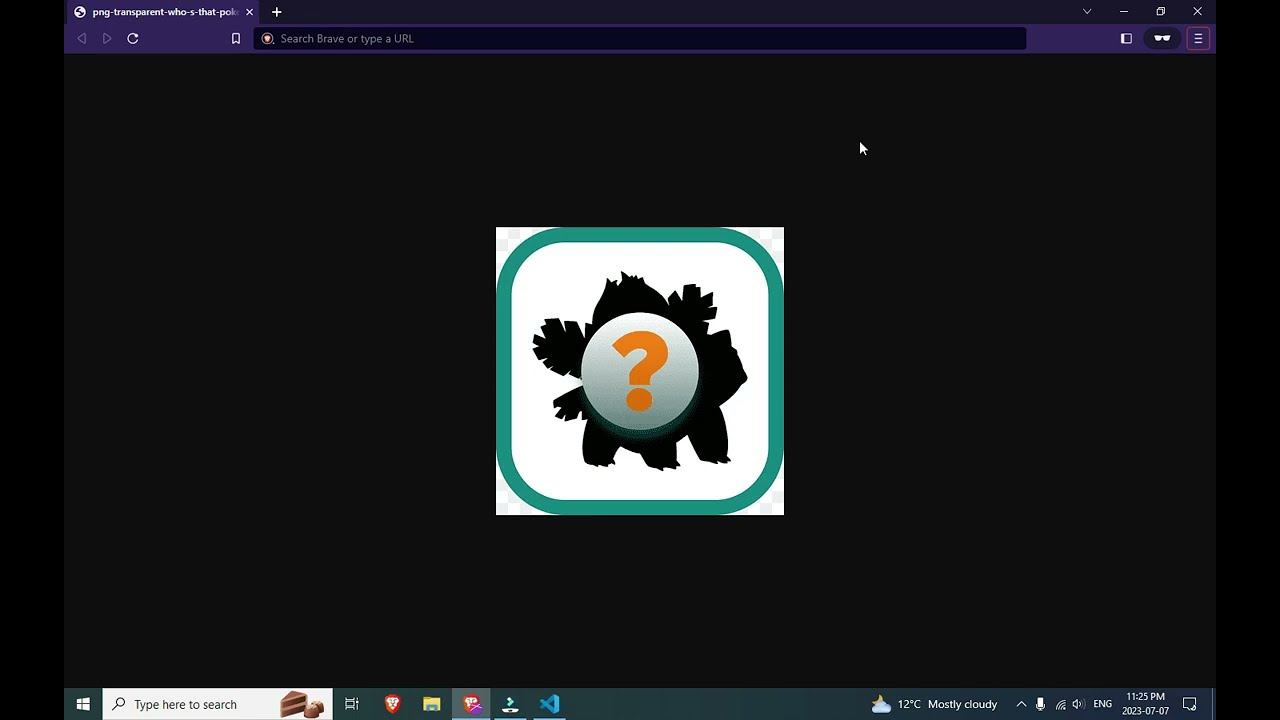Screen dimensions: 1280x720
Task: Launch Brave browser from the taskbar
Action: click(392, 704)
